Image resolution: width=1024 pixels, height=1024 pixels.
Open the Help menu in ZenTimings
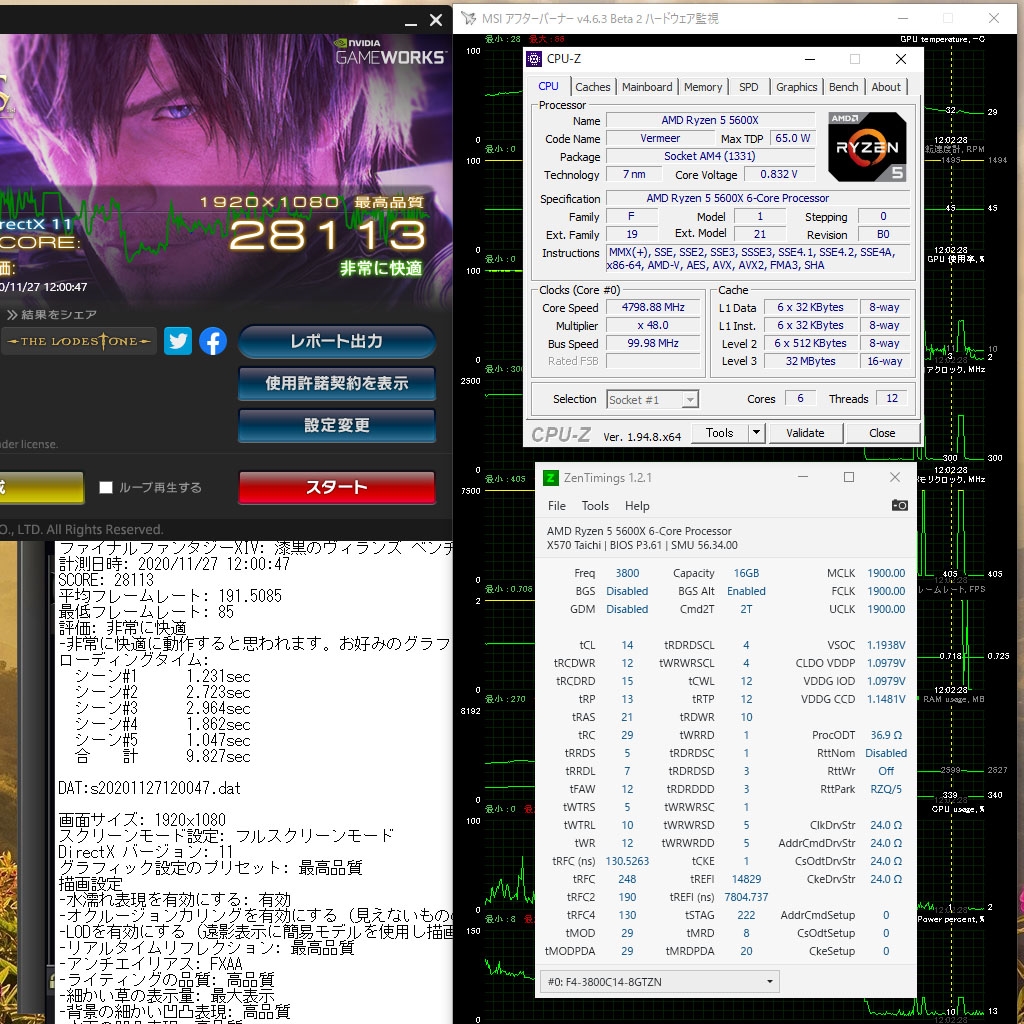[637, 506]
